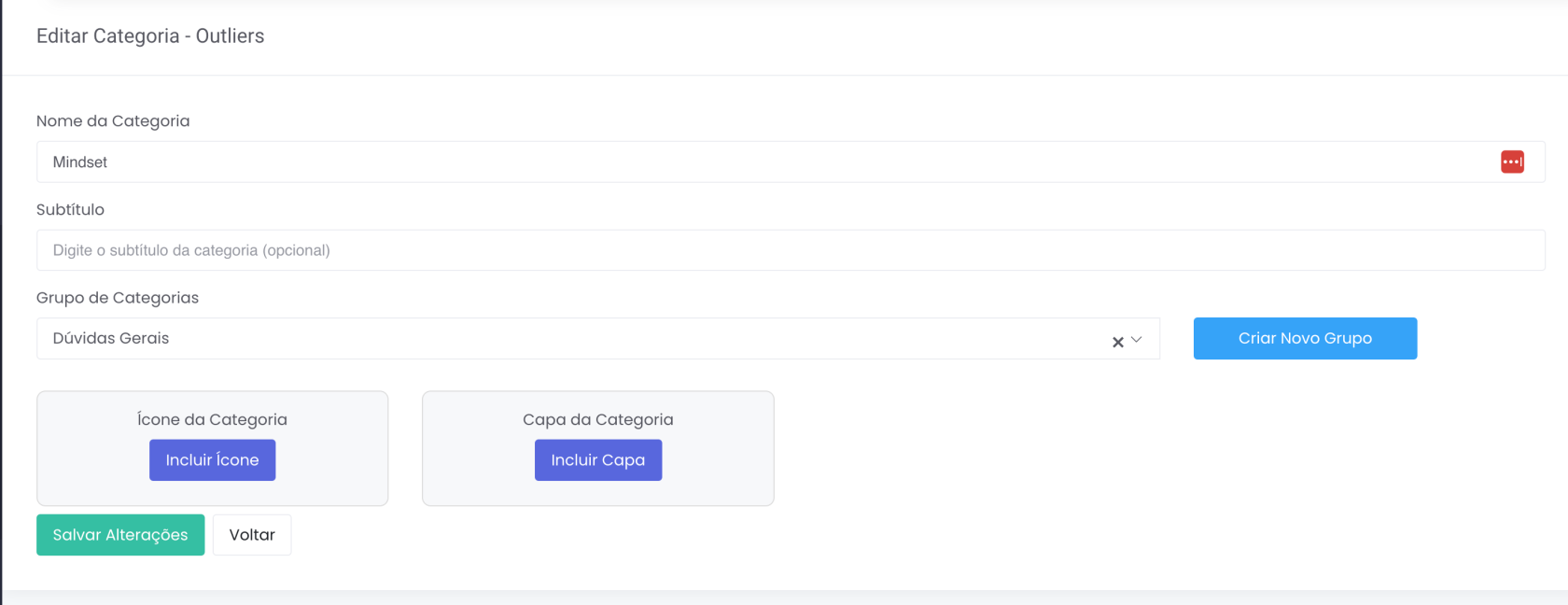Open the Dúvidas Gerais combo box
The width and height of the screenshot is (1568, 605).
(560, 339)
